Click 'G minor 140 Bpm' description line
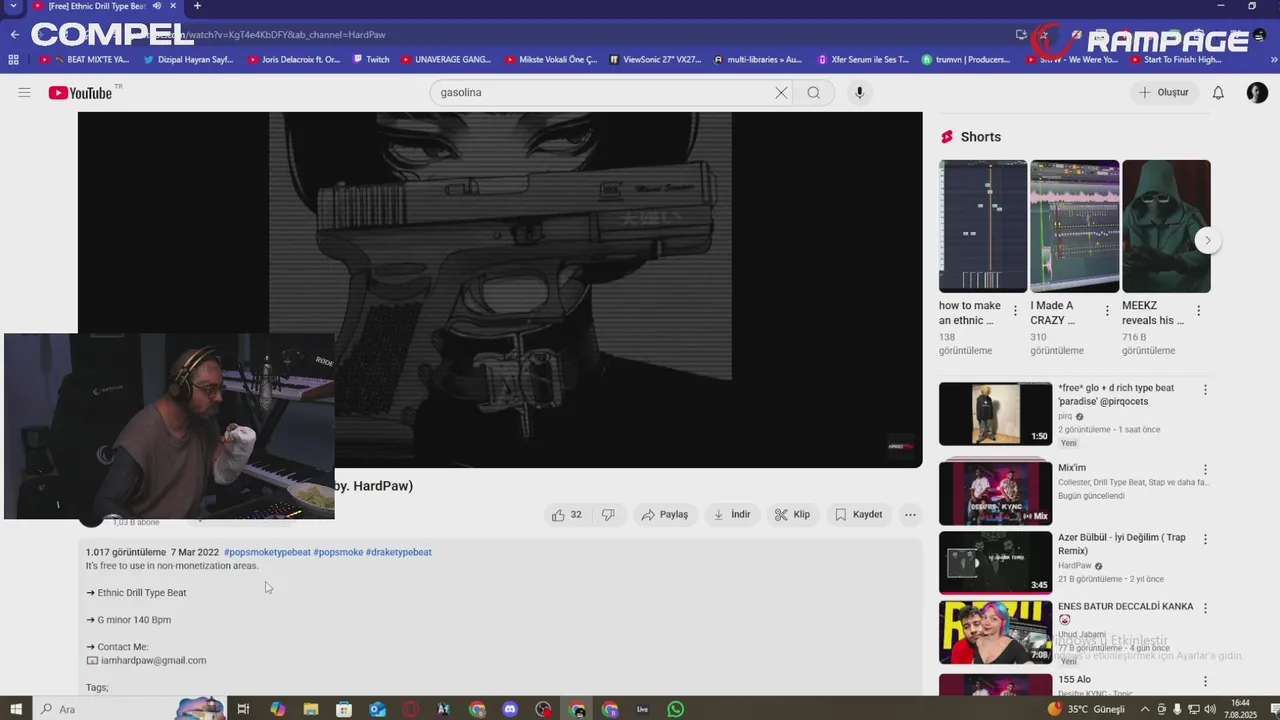Image resolution: width=1280 pixels, height=720 pixels. click(134, 620)
